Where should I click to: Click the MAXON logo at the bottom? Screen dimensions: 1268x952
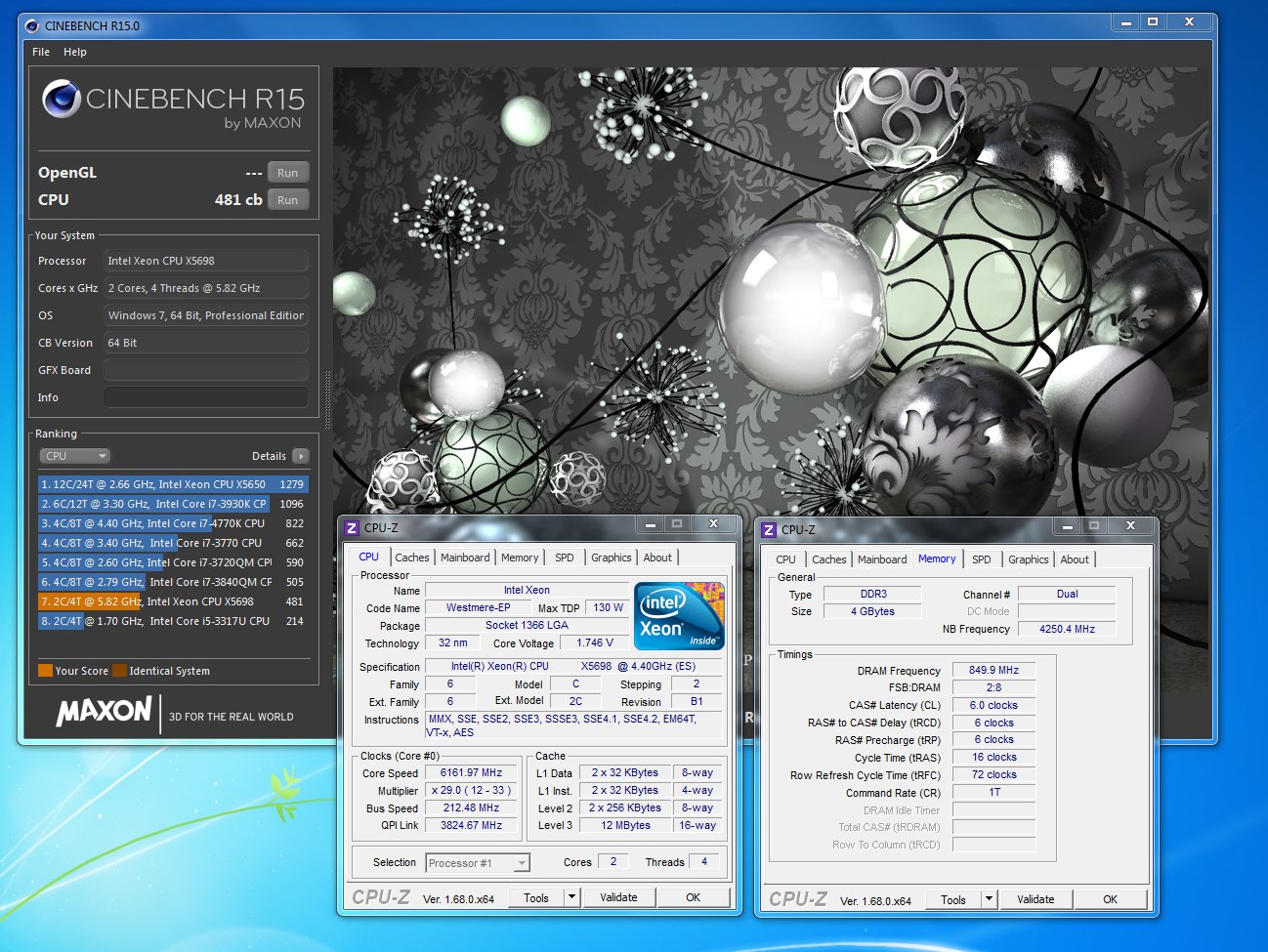105,712
